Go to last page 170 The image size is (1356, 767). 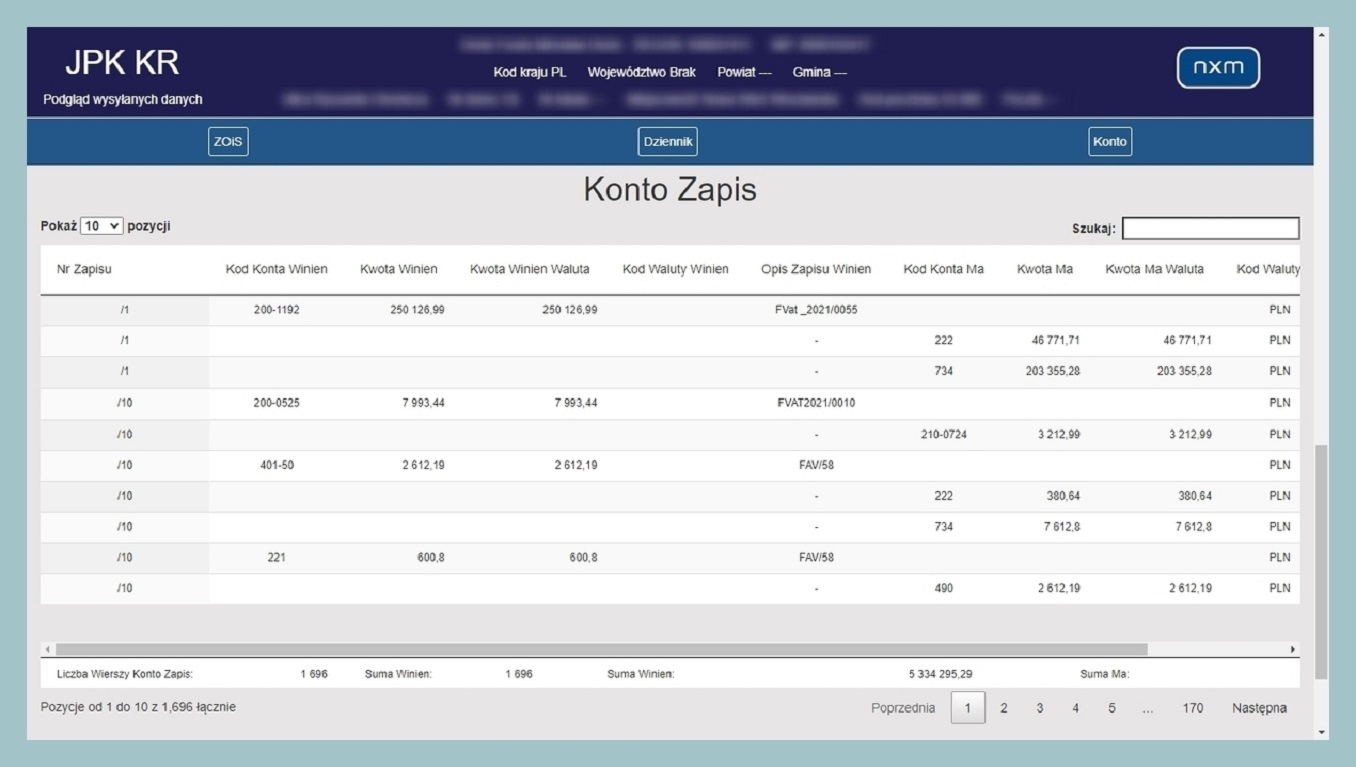point(1192,708)
